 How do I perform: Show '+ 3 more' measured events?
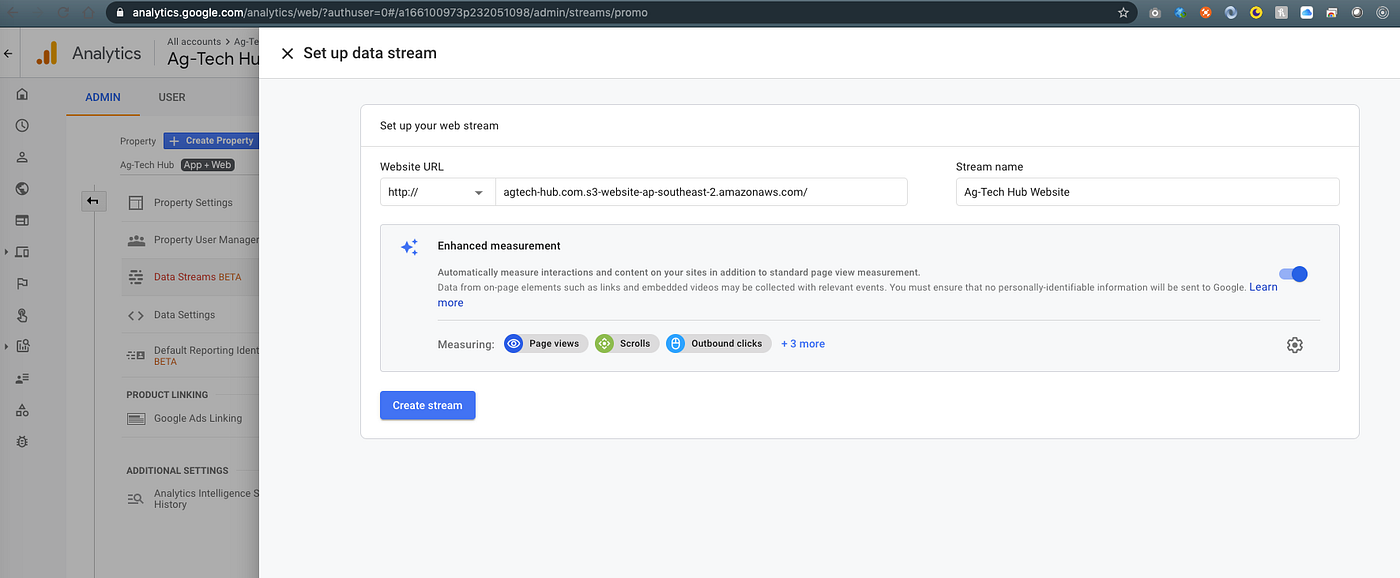click(x=803, y=344)
